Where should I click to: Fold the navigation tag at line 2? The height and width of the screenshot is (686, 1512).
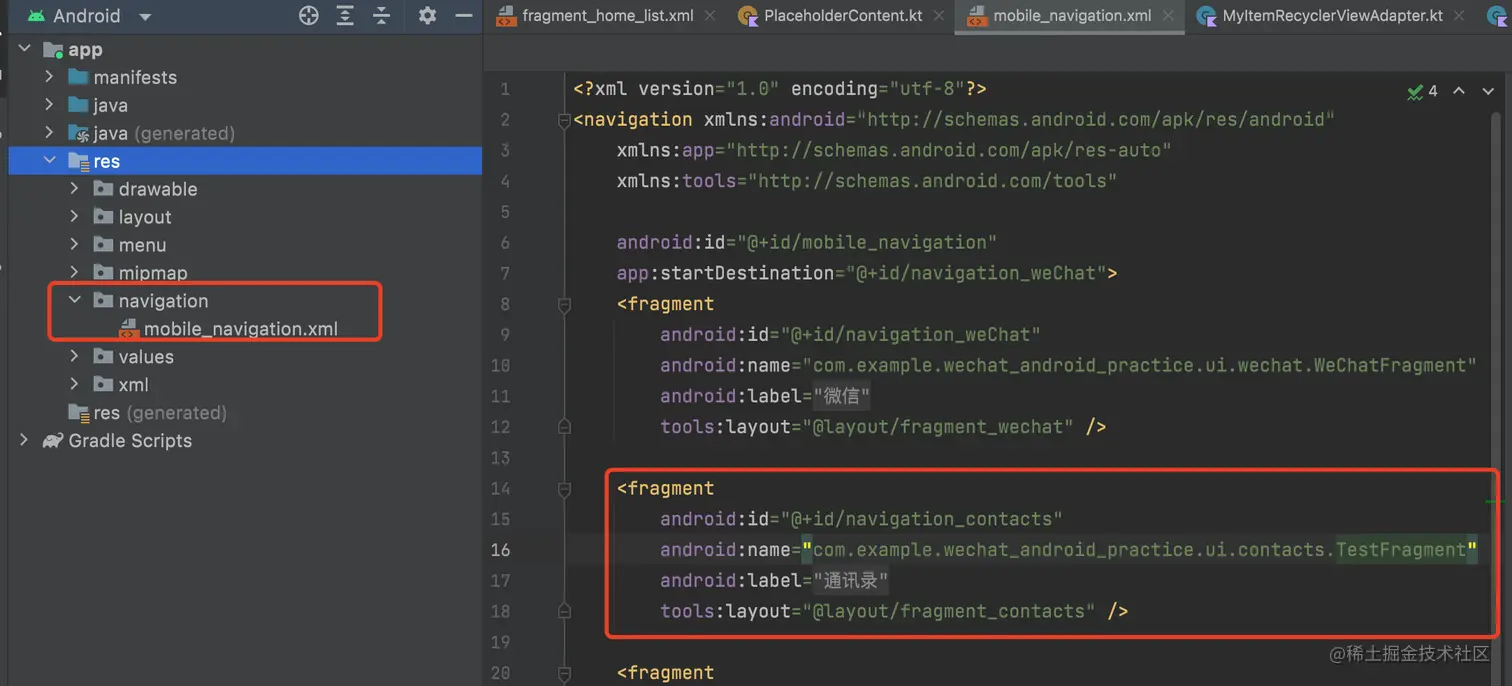point(564,120)
